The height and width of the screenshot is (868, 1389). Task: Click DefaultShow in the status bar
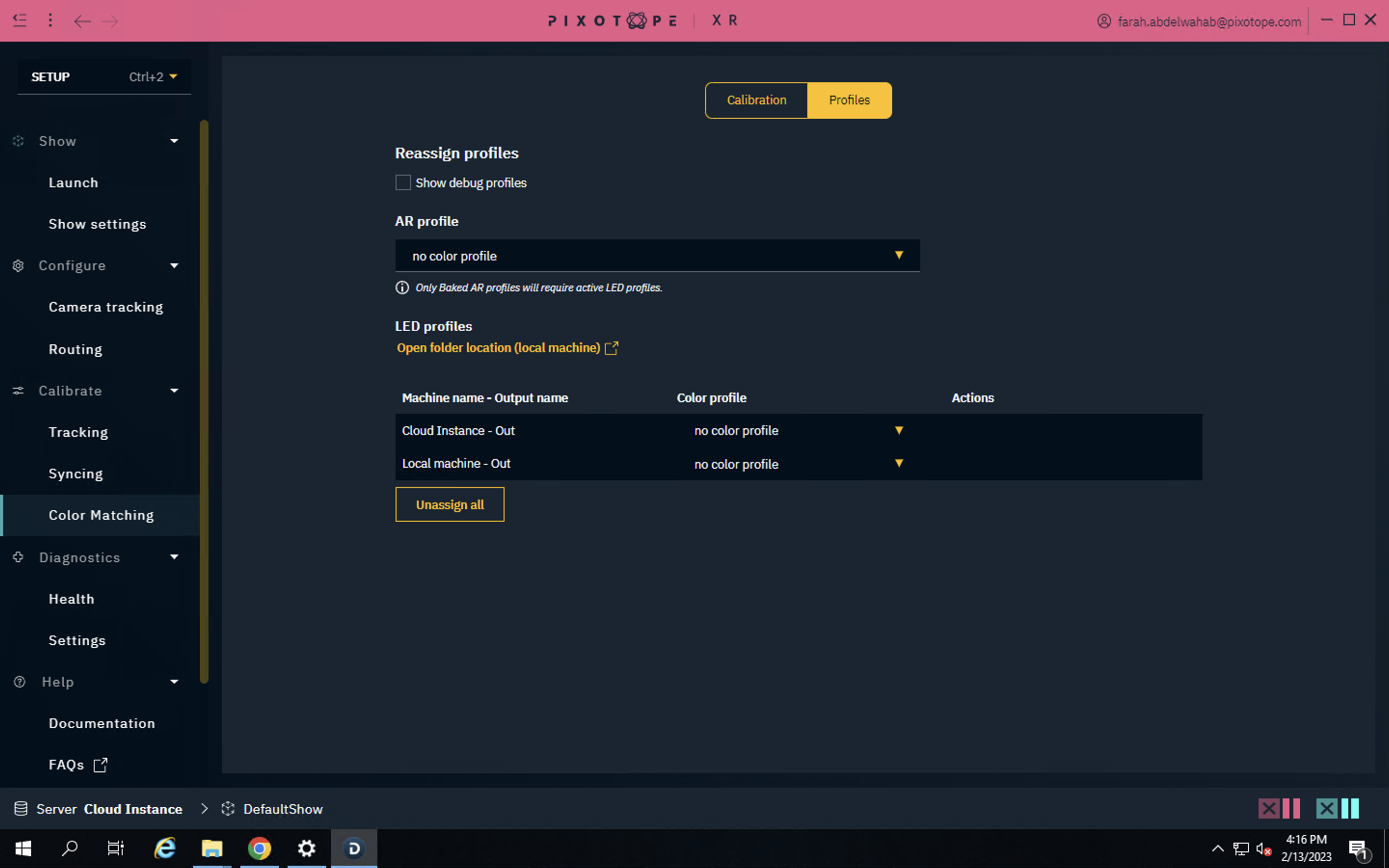pos(283,809)
